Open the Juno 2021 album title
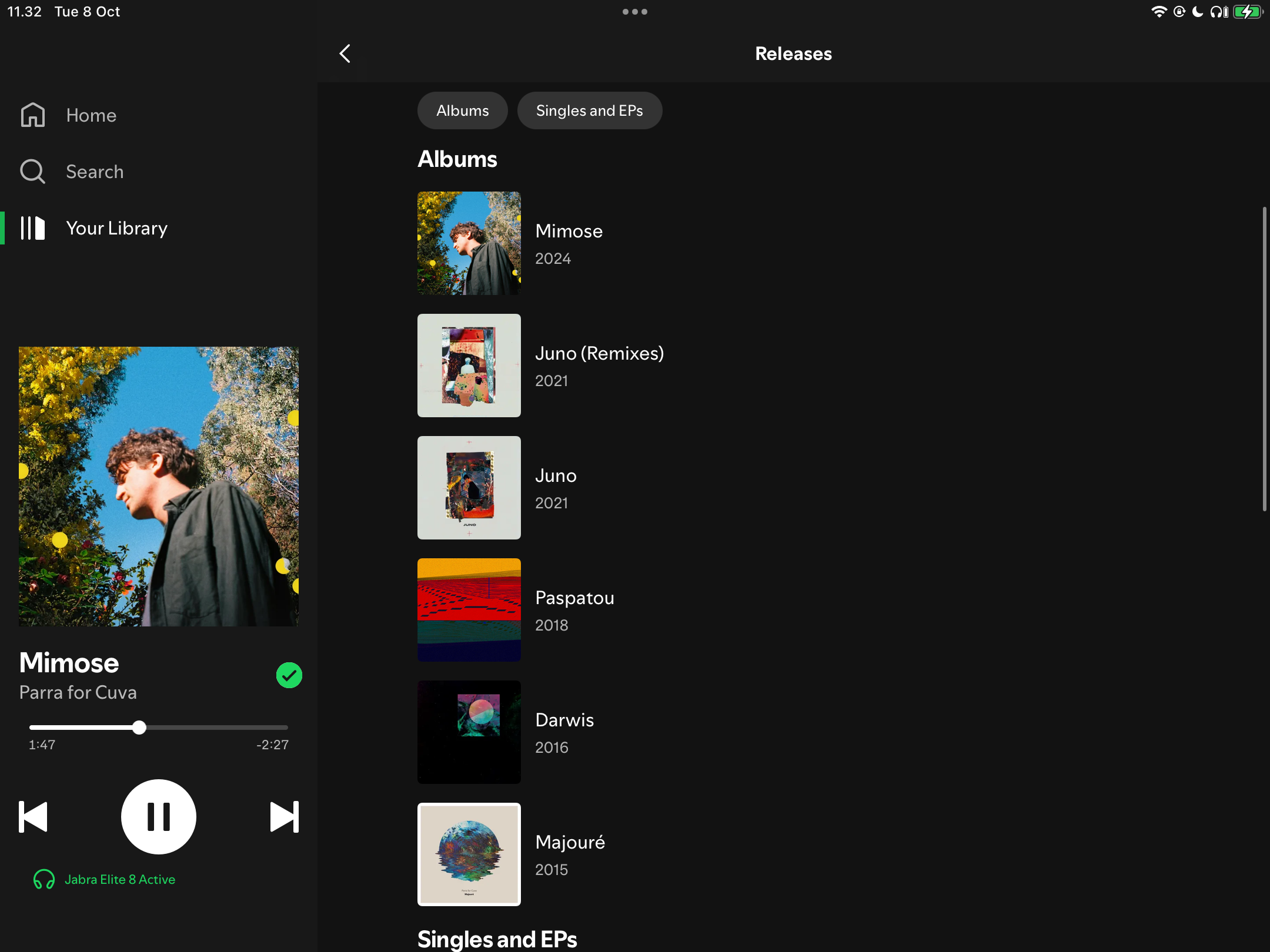The height and width of the screenshot is (952, 1270). tap(556, 475)
